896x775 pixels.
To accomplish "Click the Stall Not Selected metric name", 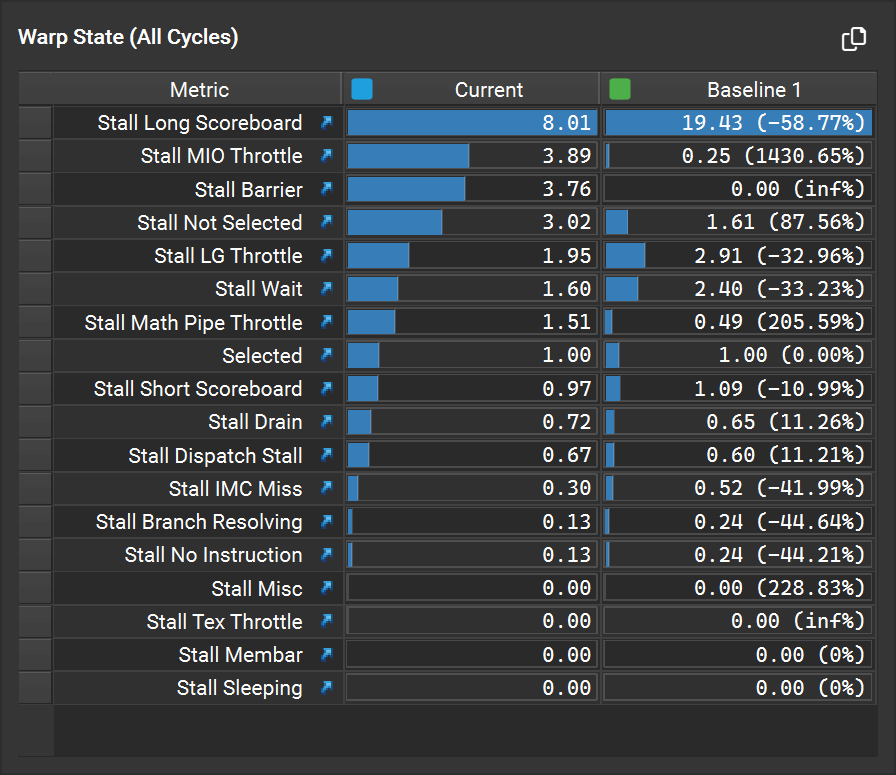I will click(219, 222).
